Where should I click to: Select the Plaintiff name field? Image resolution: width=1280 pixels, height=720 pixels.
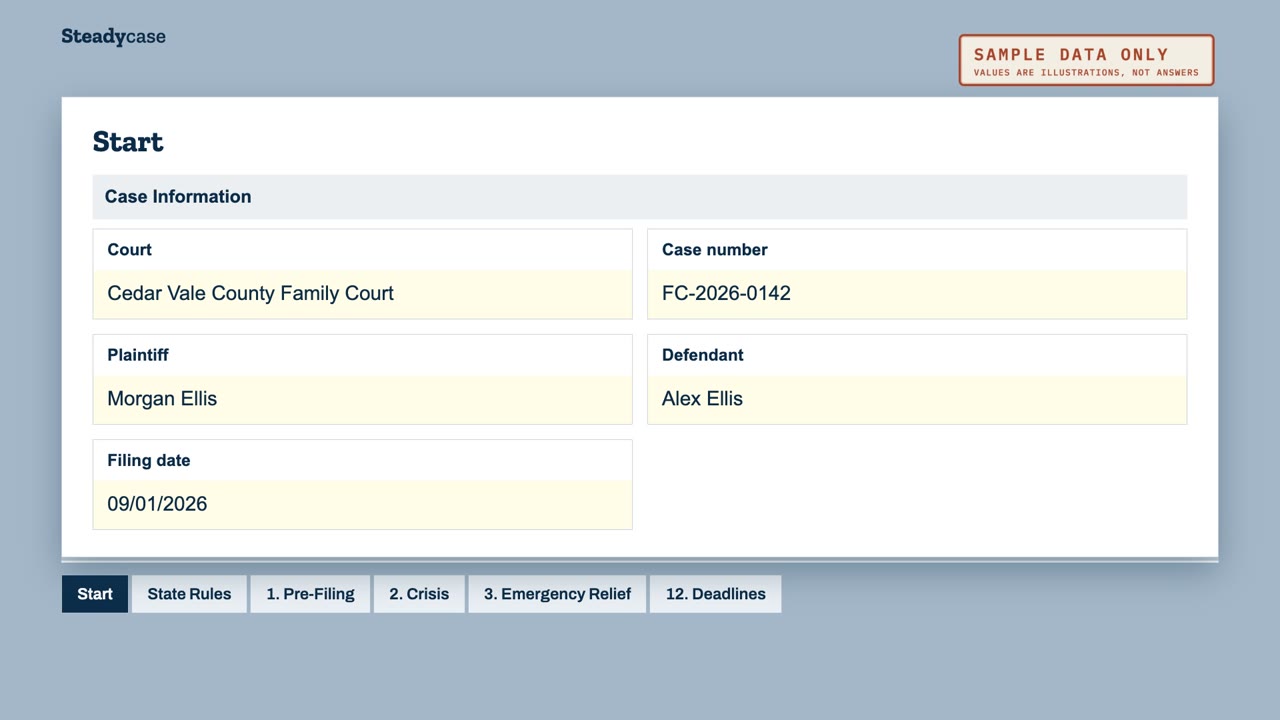coord(362,399)
